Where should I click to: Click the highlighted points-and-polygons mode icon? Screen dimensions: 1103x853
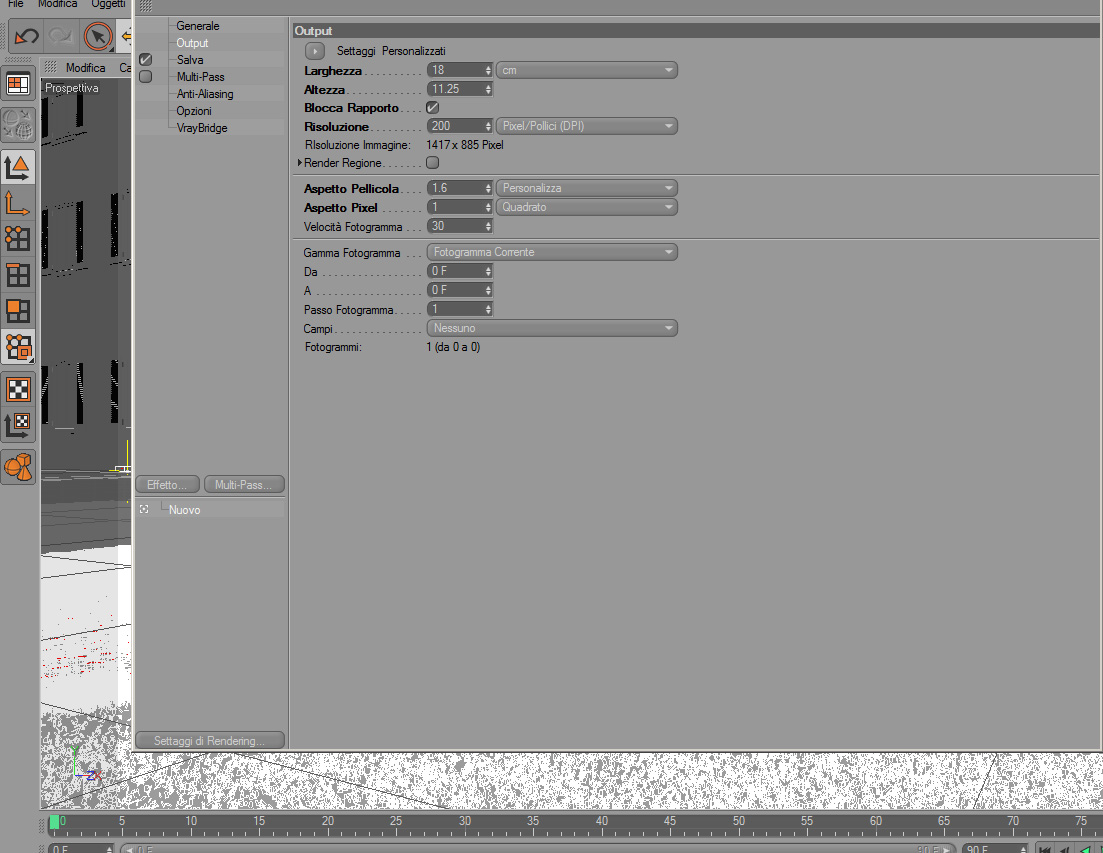(18, 347)
